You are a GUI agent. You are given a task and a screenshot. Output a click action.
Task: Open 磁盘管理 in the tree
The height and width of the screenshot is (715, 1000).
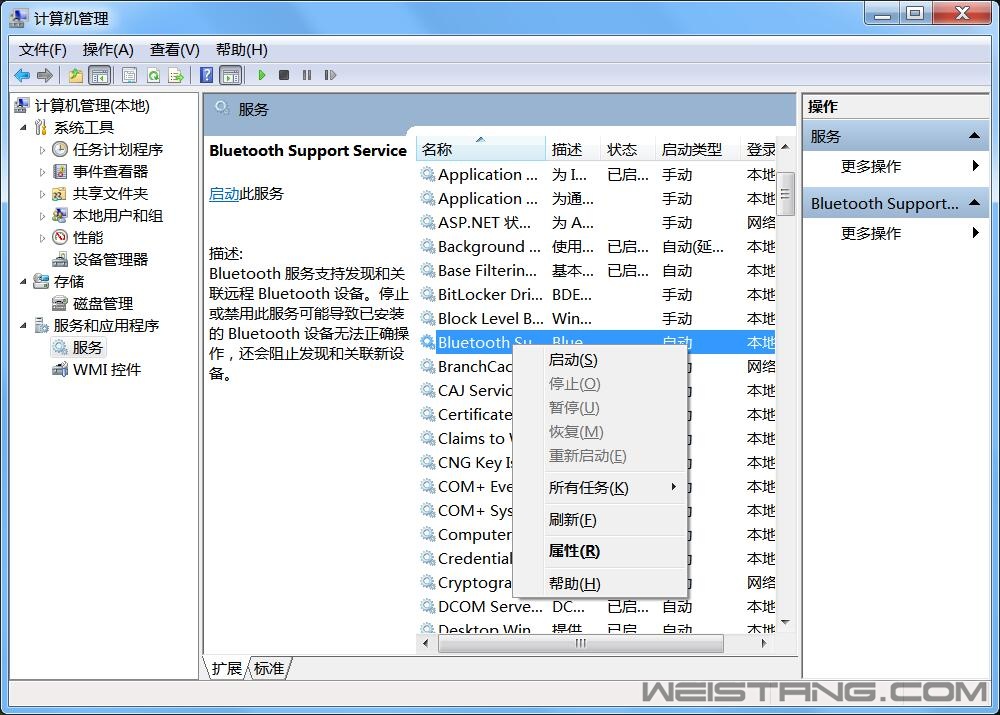(103, 304)
